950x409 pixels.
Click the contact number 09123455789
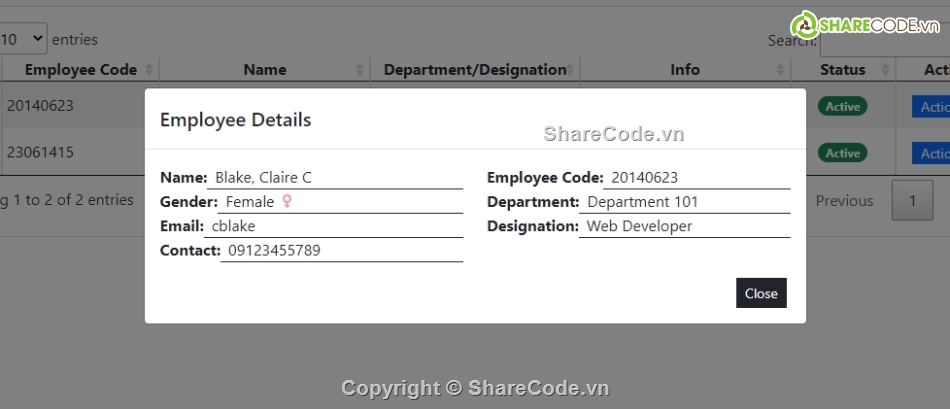tap(274, 250)
